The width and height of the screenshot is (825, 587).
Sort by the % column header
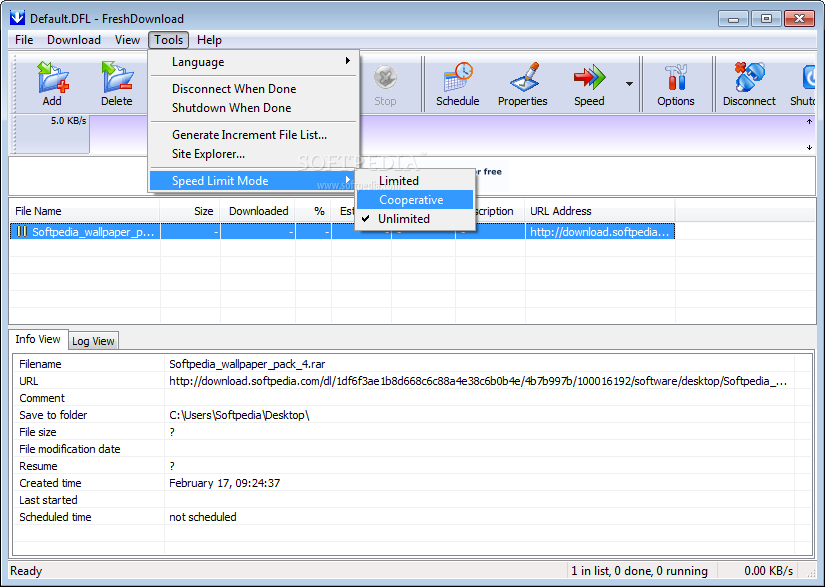coord(313,211)
